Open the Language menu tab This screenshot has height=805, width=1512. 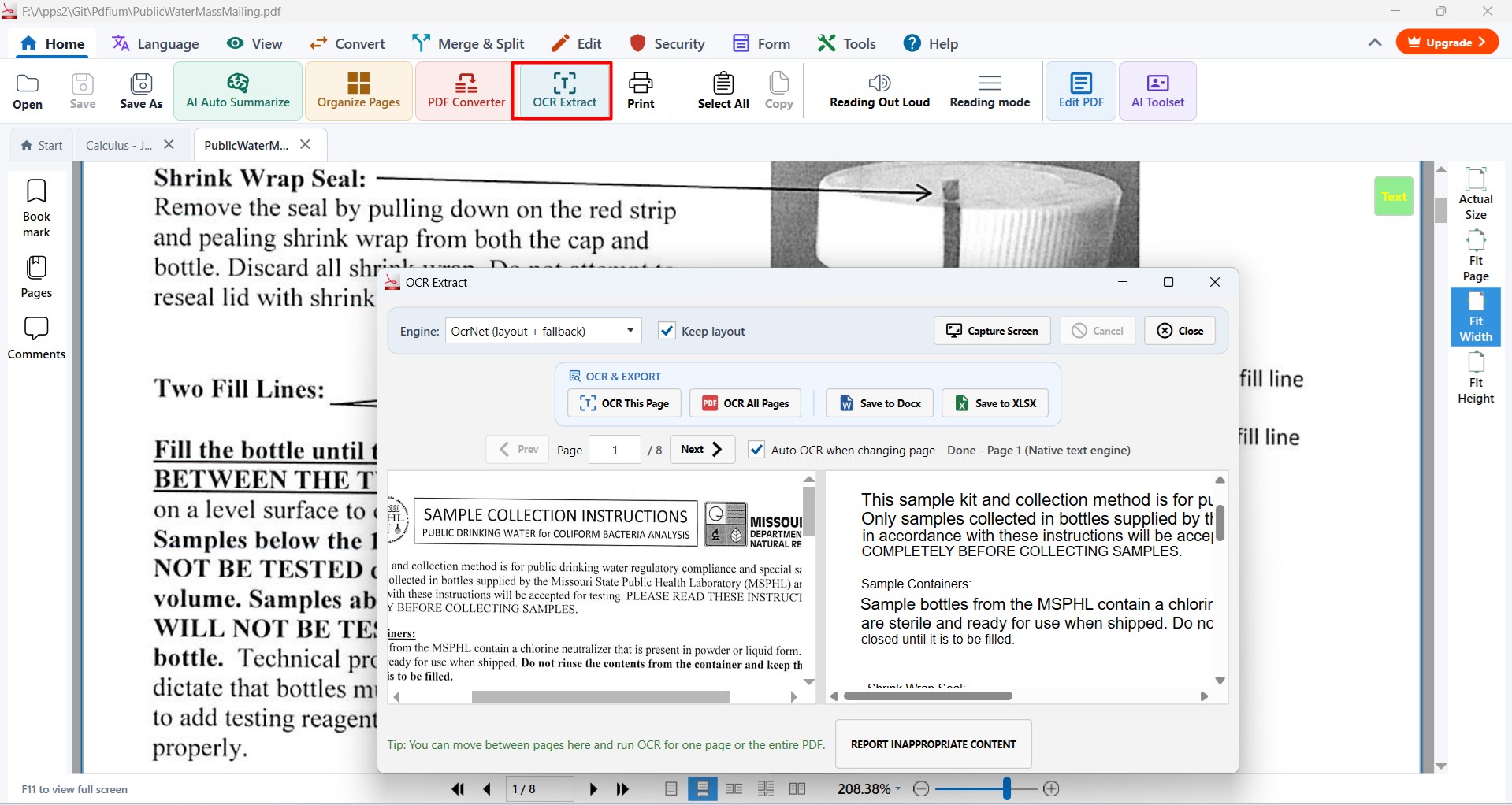click(x=155, y=43)
